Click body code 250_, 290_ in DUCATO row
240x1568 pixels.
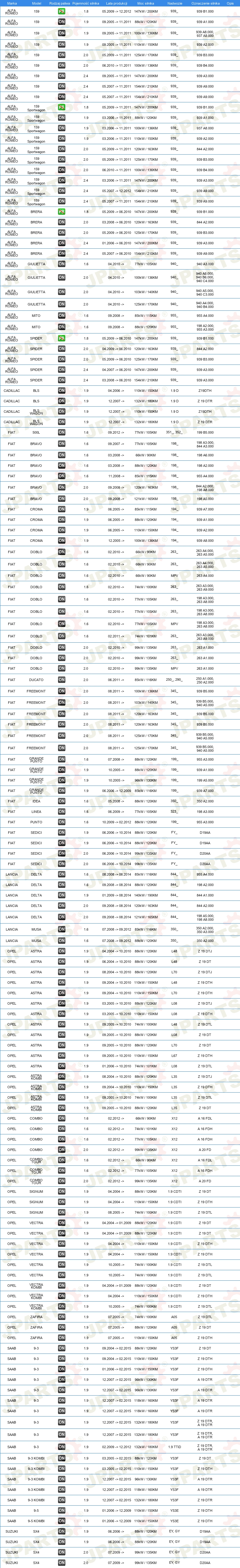tap(174, 679)
